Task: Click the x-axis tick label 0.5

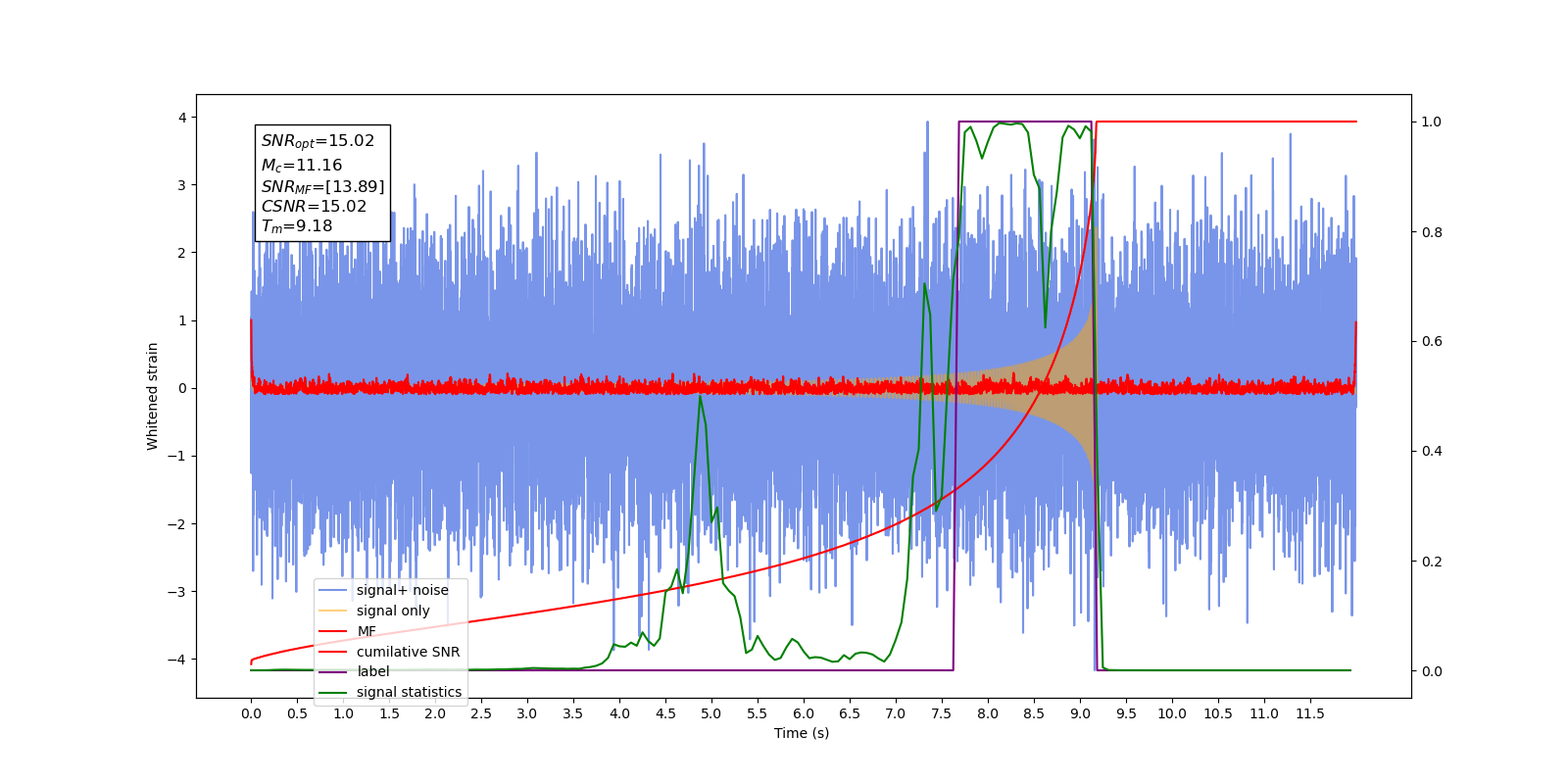Action: point(297,713)
